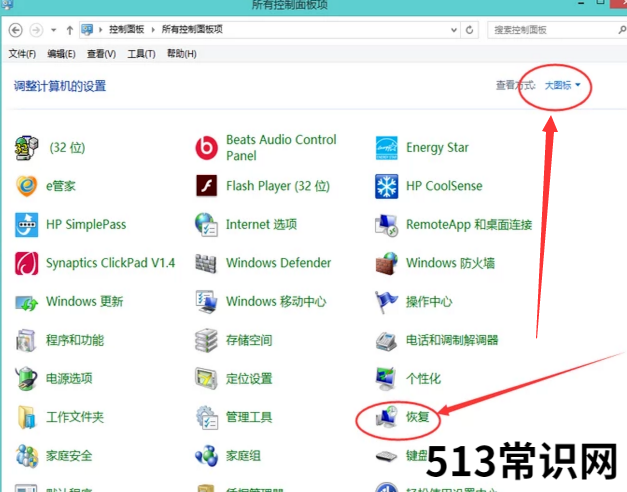Open Windows 防火墙 icon

387,263
